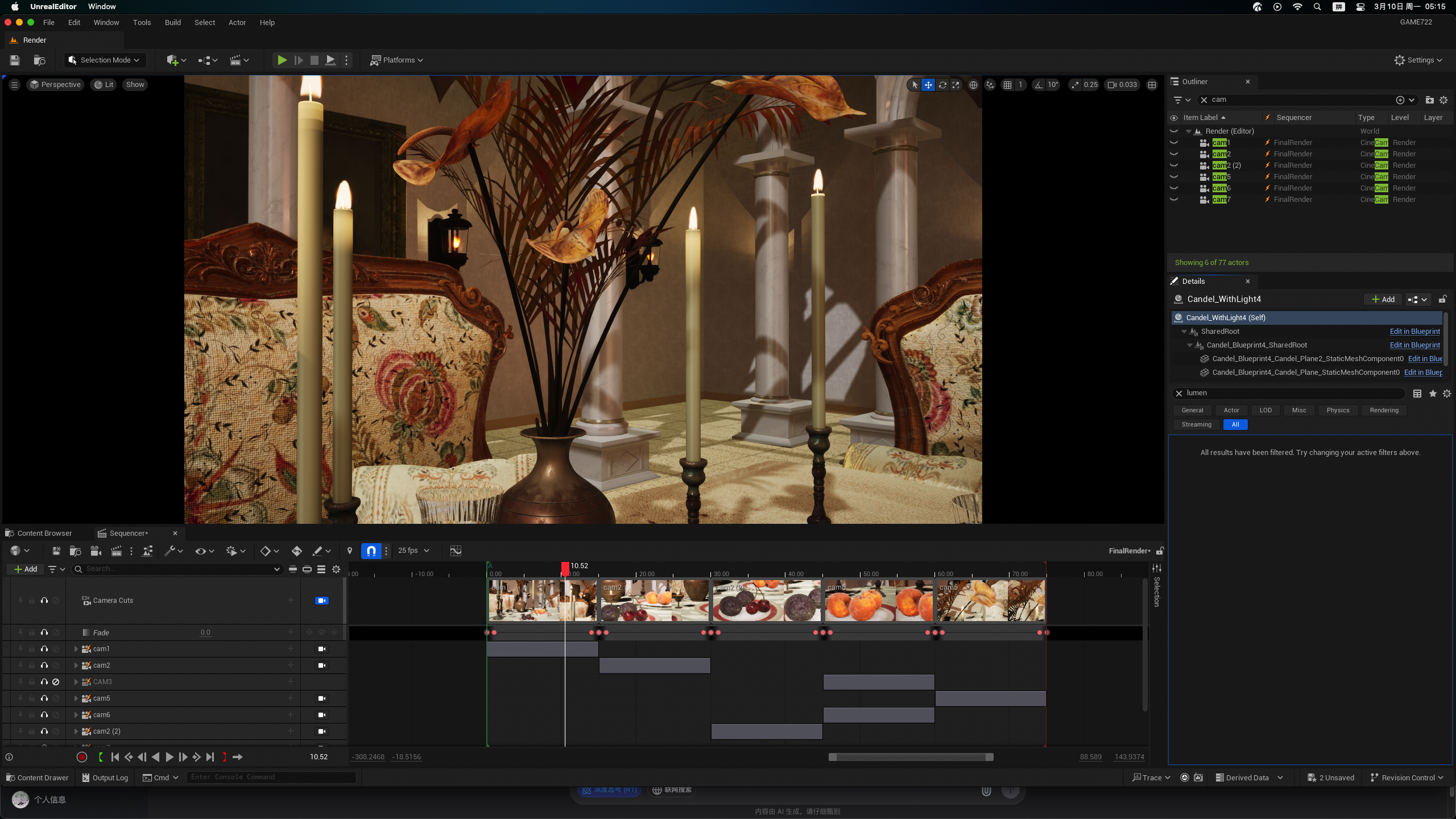Open the sequencer curve editor icon
The height and width of the screenshot is (819, 1456).
(x=456, y=551)
